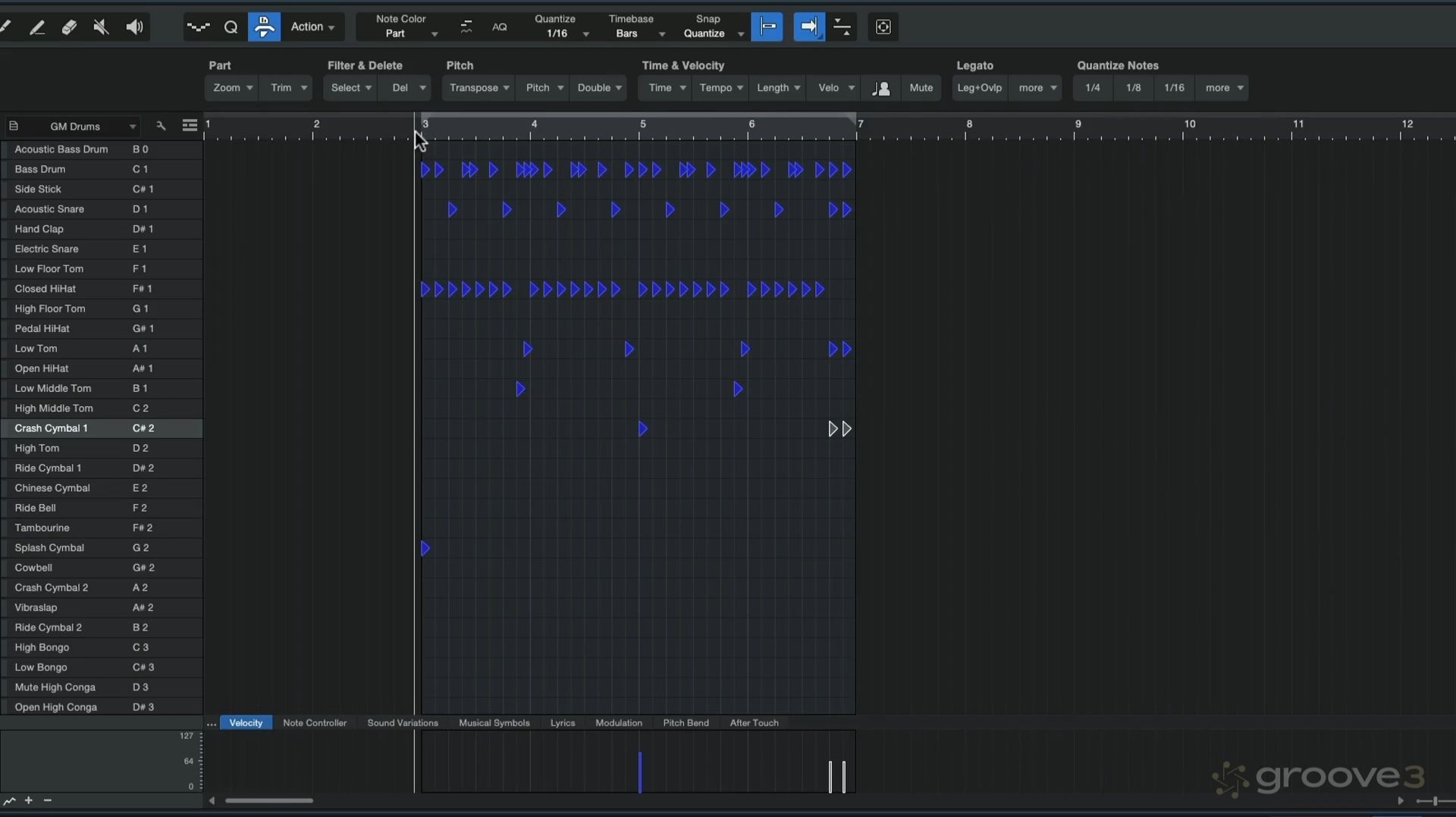This screenshot has height=817, width=1456.
Task: Click the Leg+Ovlp legato button
Action: point(979,88)
